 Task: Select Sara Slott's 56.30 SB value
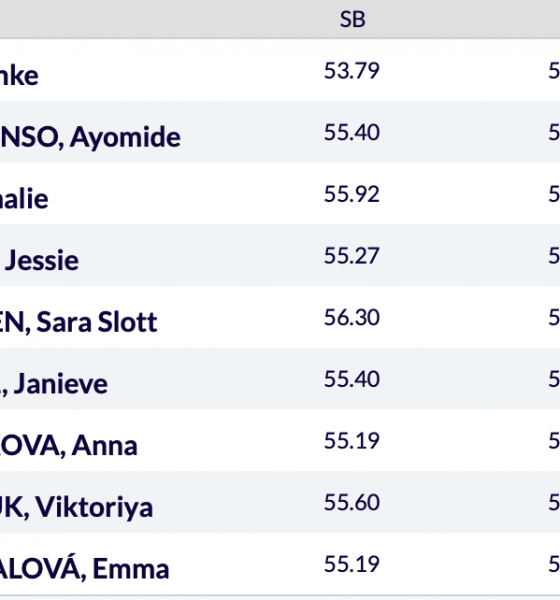[x=352, y=317]
